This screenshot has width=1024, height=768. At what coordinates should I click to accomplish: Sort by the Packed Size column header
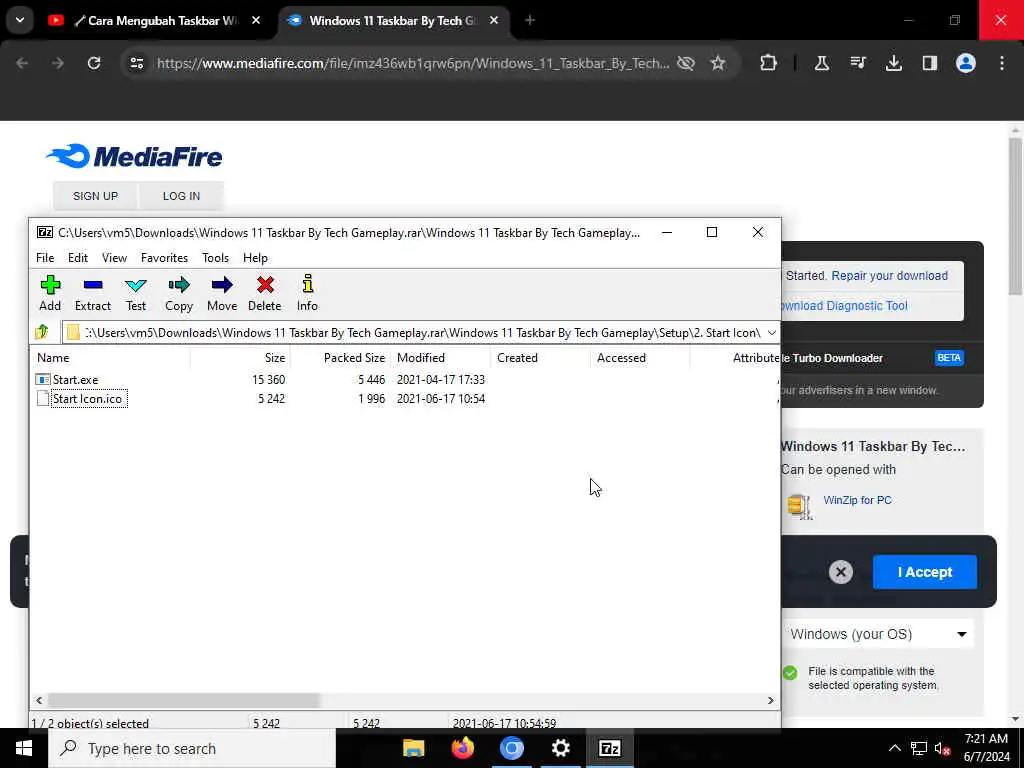point(340,358)
